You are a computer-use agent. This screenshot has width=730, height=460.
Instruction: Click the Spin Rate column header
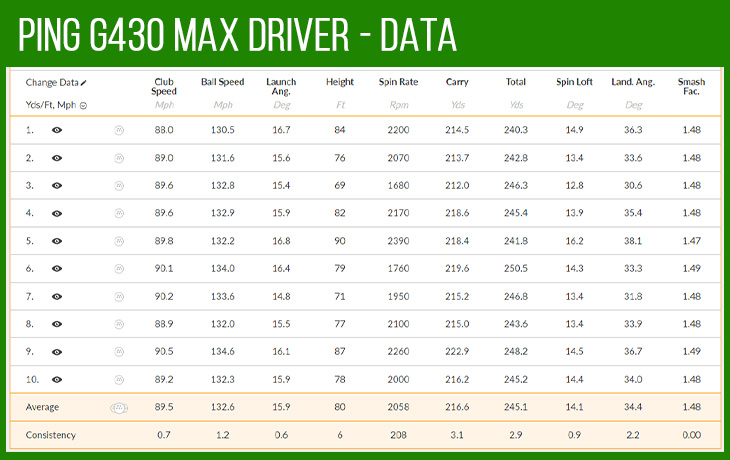(399, 82)
